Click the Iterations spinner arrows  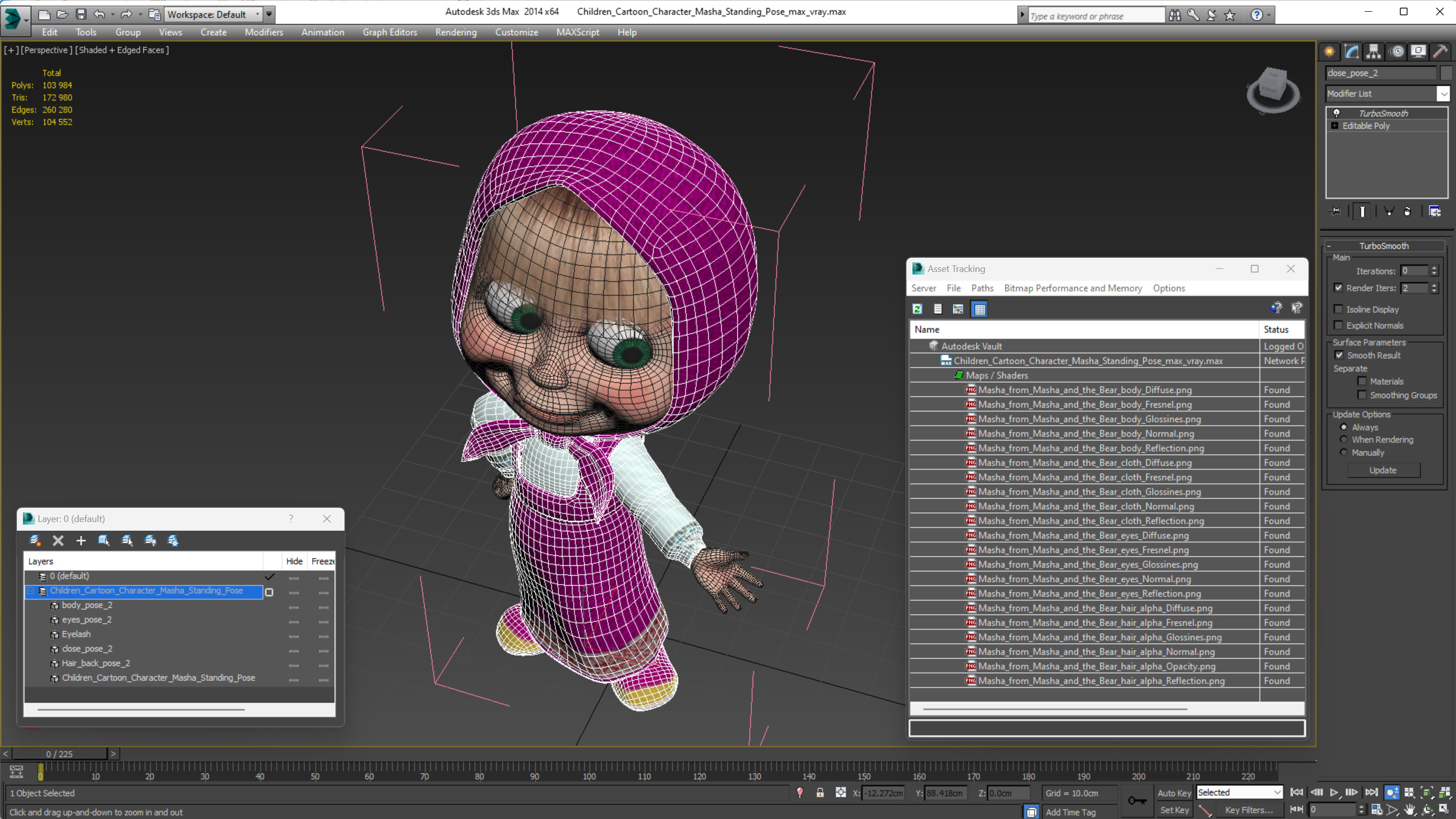(1434, 271)
